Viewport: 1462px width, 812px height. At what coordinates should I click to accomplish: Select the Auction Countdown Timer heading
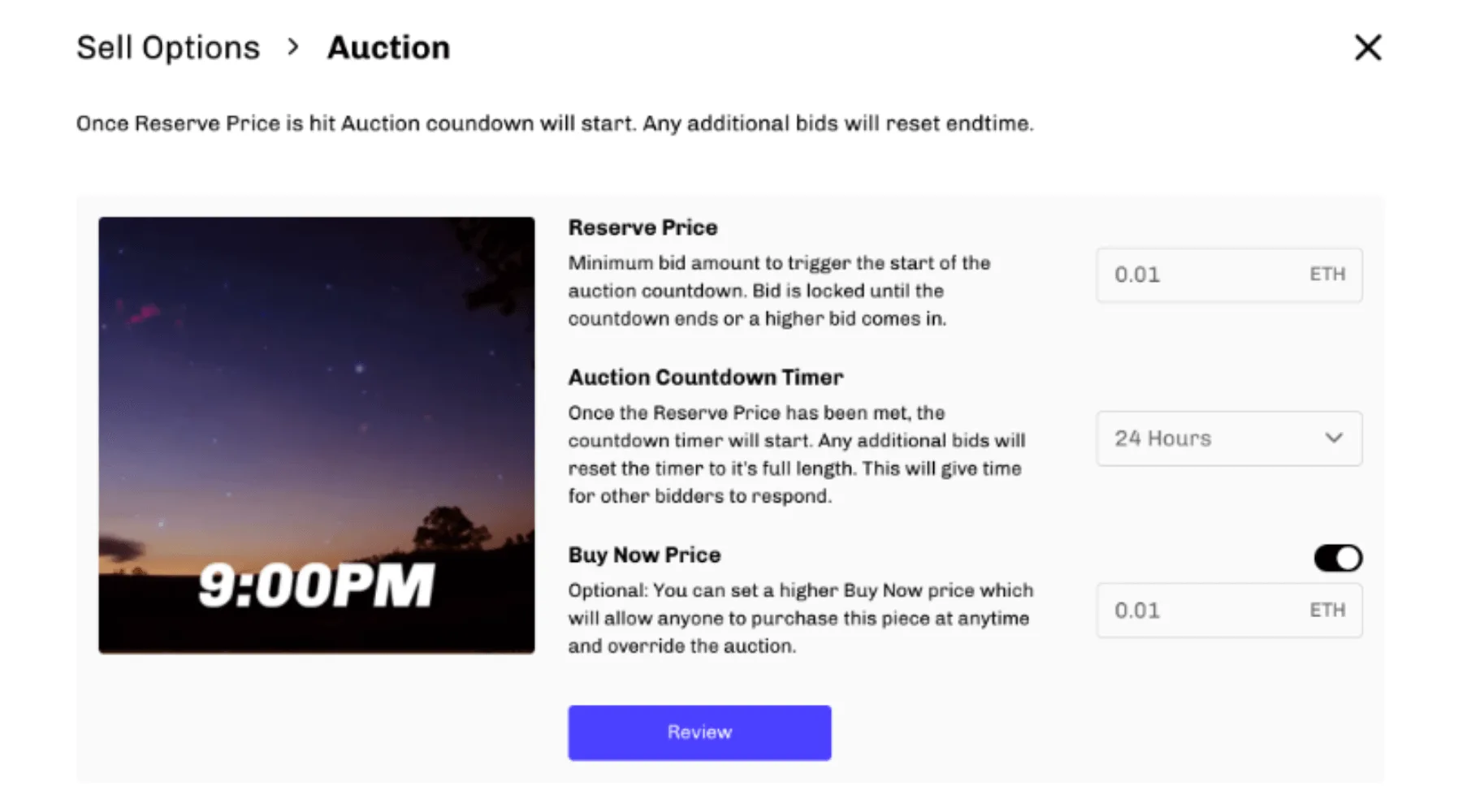point(705,378)
